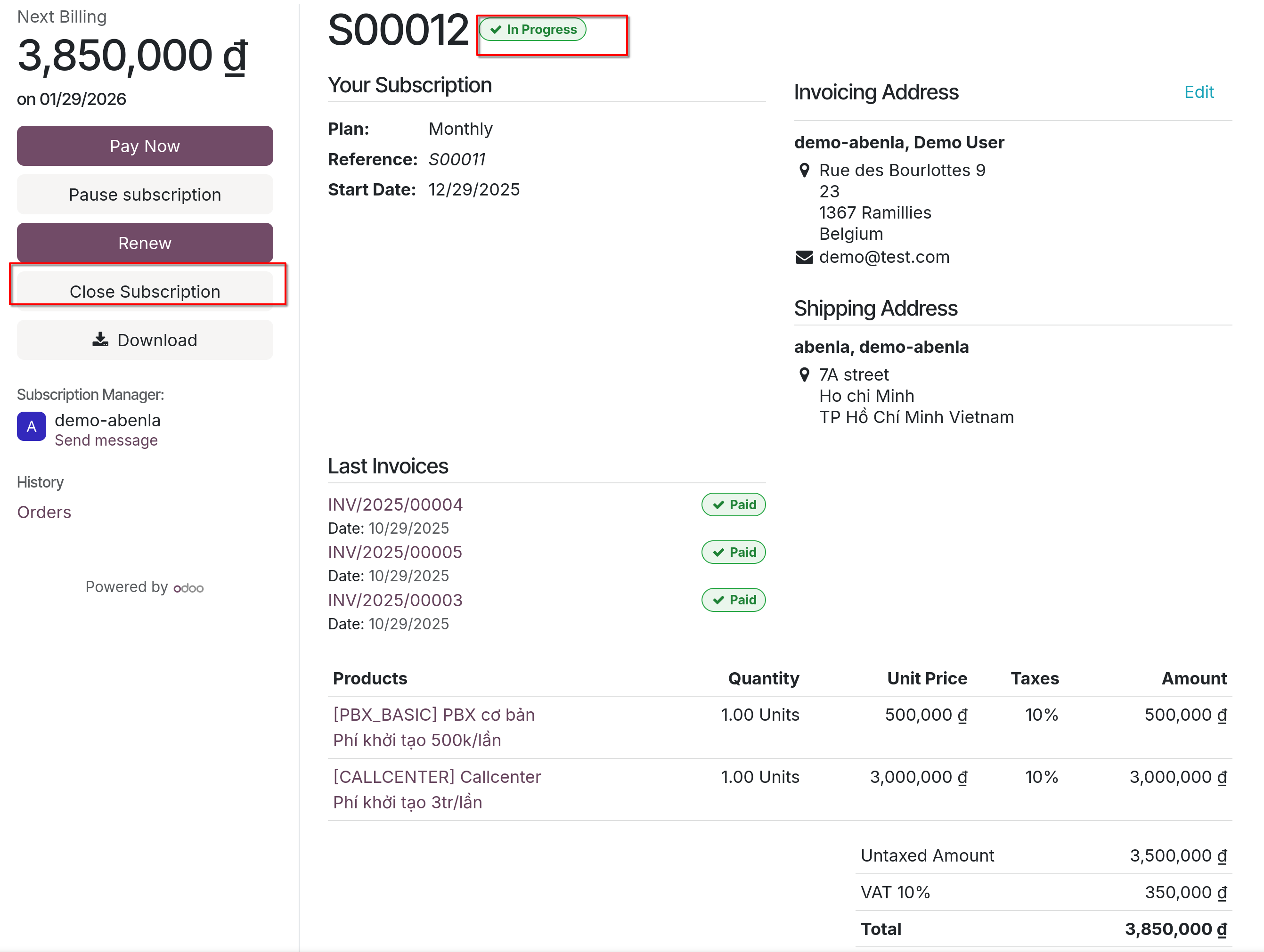
Task: Click the demo-abenla avatar icon
Action: [32, 426]
